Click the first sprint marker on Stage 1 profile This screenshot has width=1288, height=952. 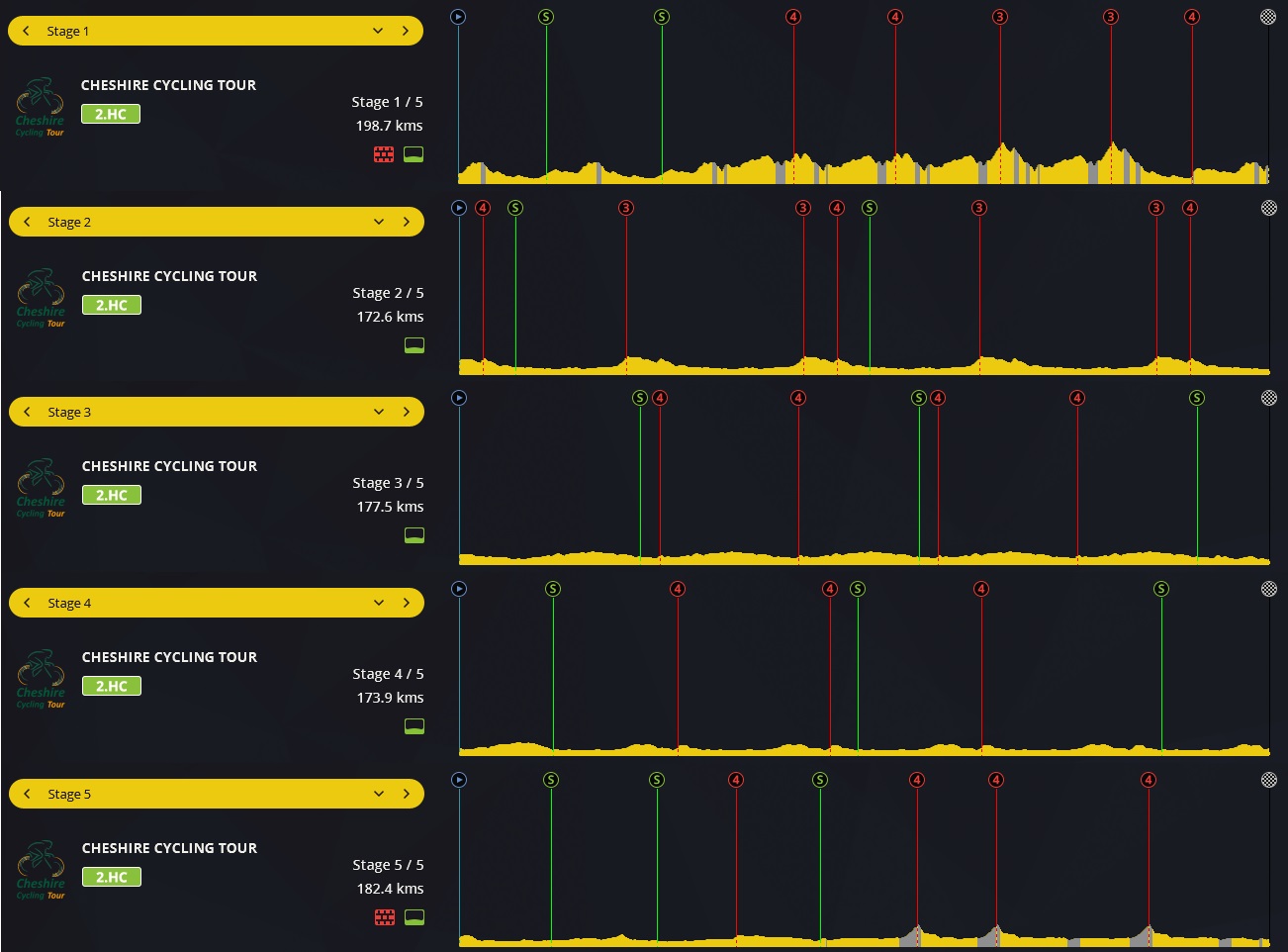click(546, 17)
